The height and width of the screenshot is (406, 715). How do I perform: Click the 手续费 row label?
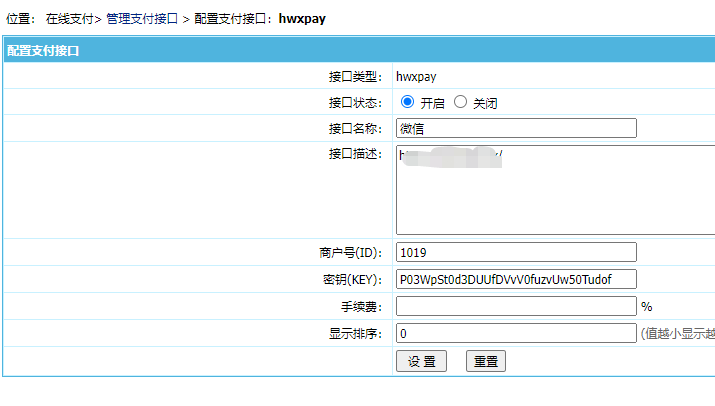361,306
